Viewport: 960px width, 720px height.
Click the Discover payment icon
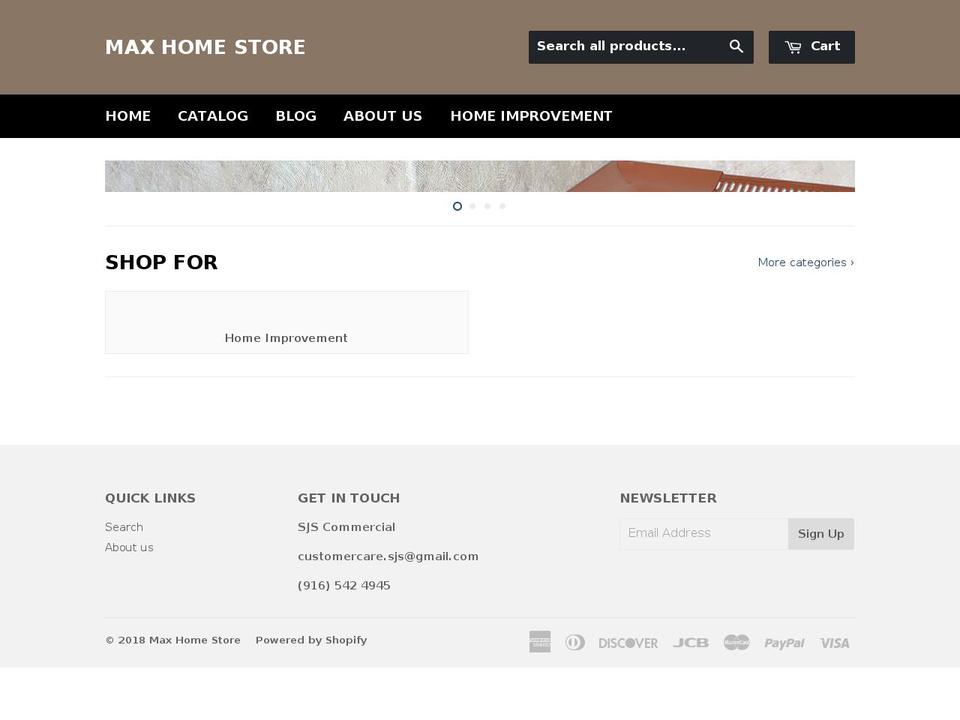628,643
